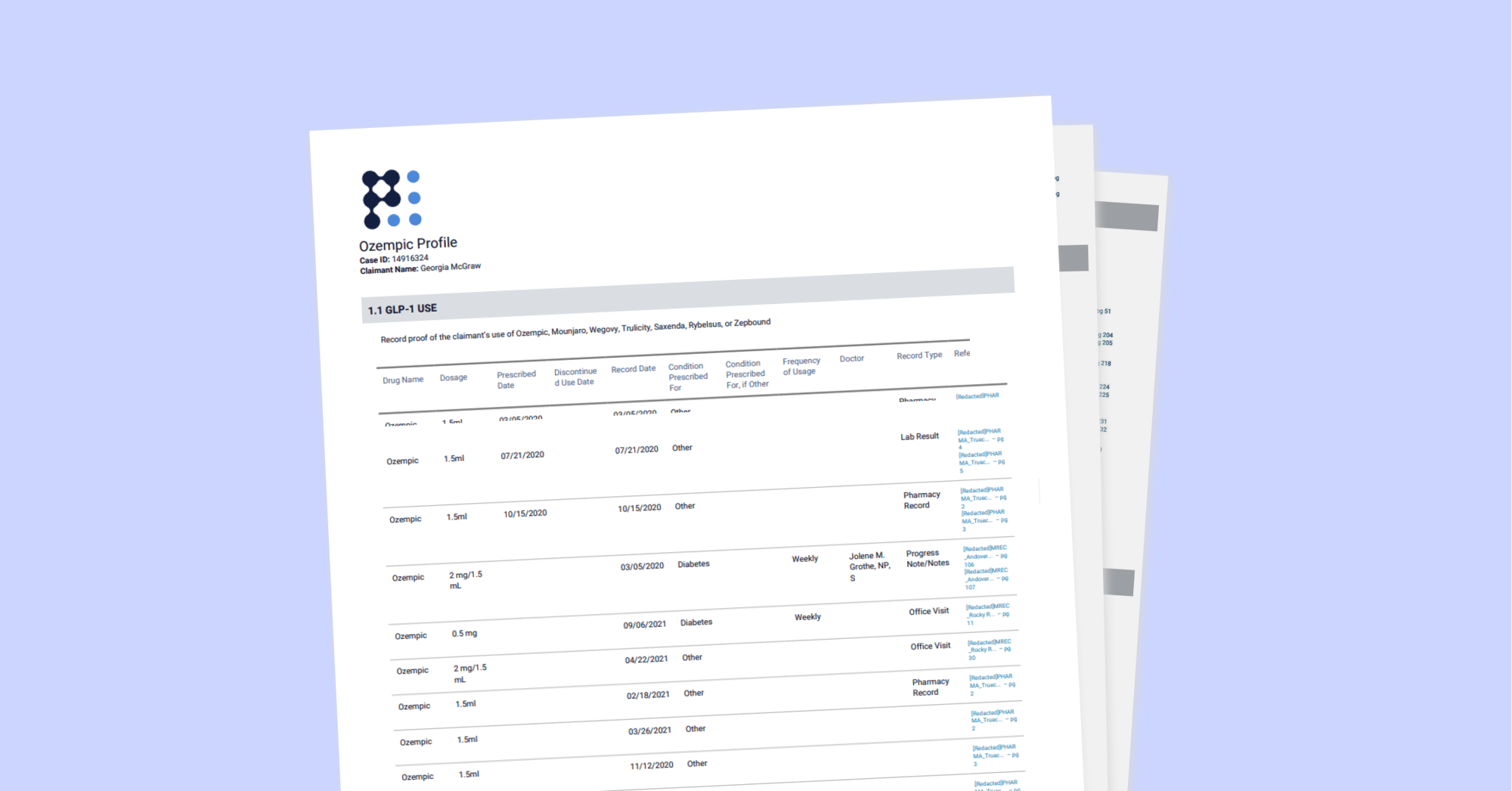Click the 'Lab Result' record type cell
The height and width of the screenshot is (791, 1512).
click(919, 436)
